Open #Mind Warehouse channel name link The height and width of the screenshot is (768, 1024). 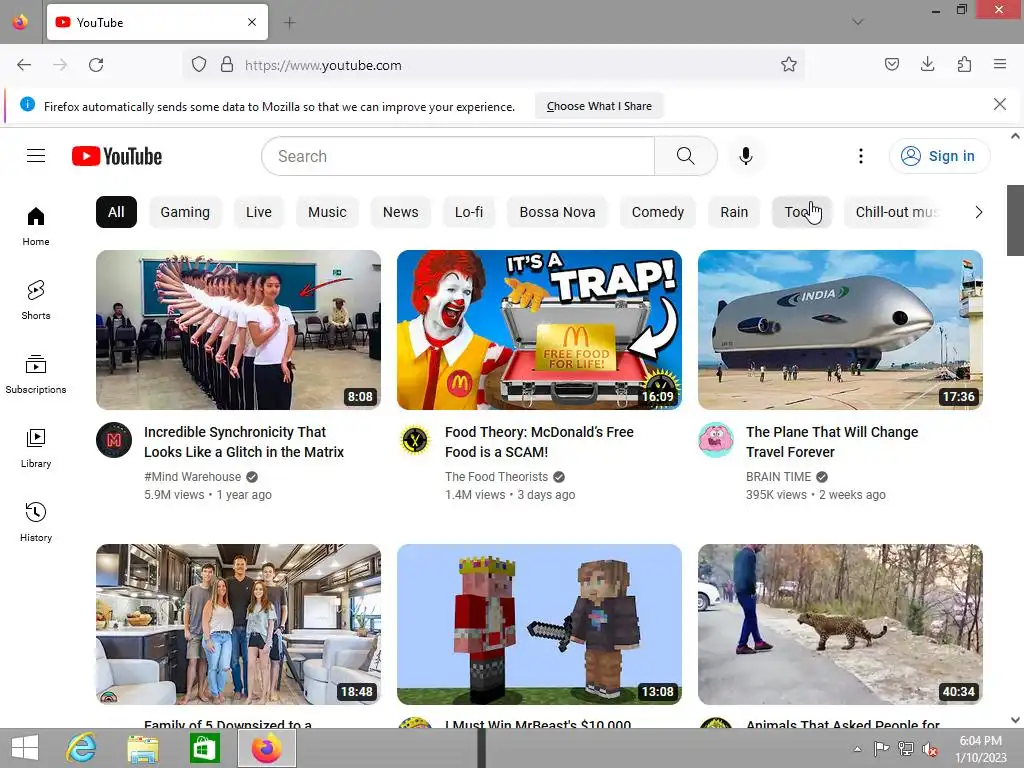click(193, 477)
